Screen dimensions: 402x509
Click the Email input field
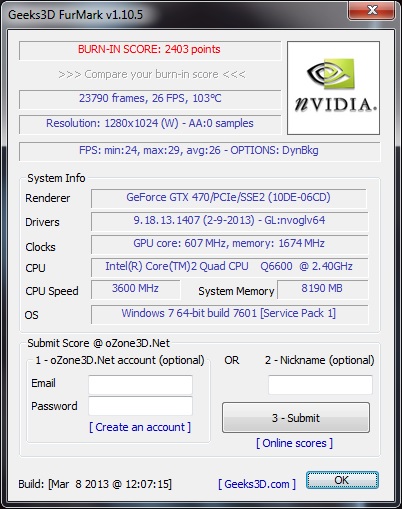pos(140,384)
